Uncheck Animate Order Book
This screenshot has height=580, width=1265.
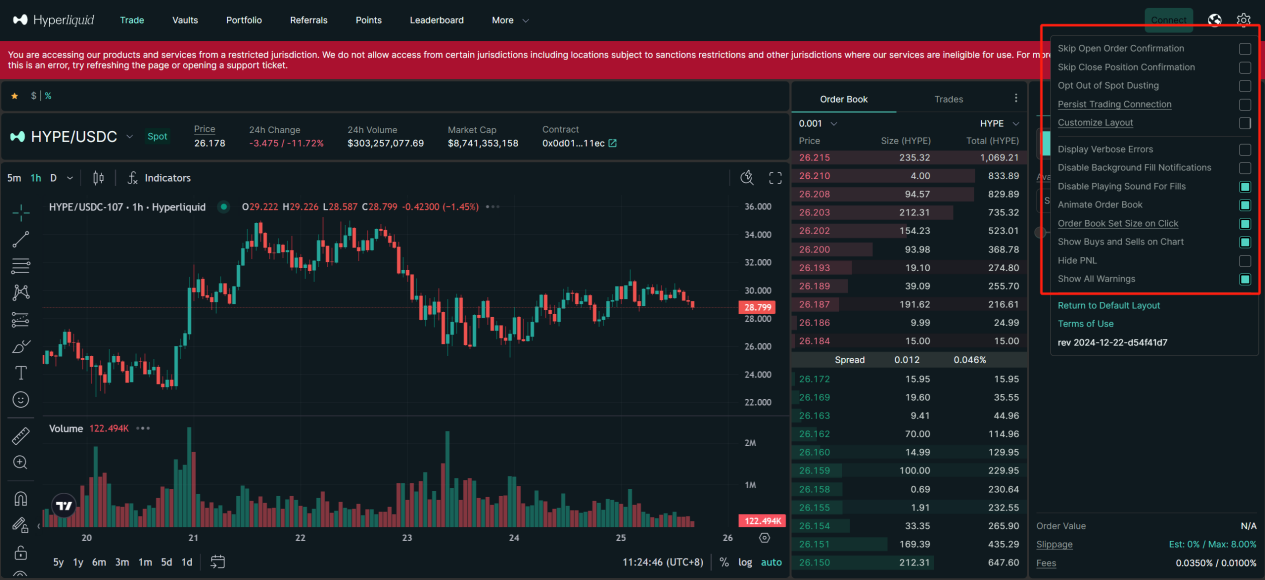coord(1245,205)
